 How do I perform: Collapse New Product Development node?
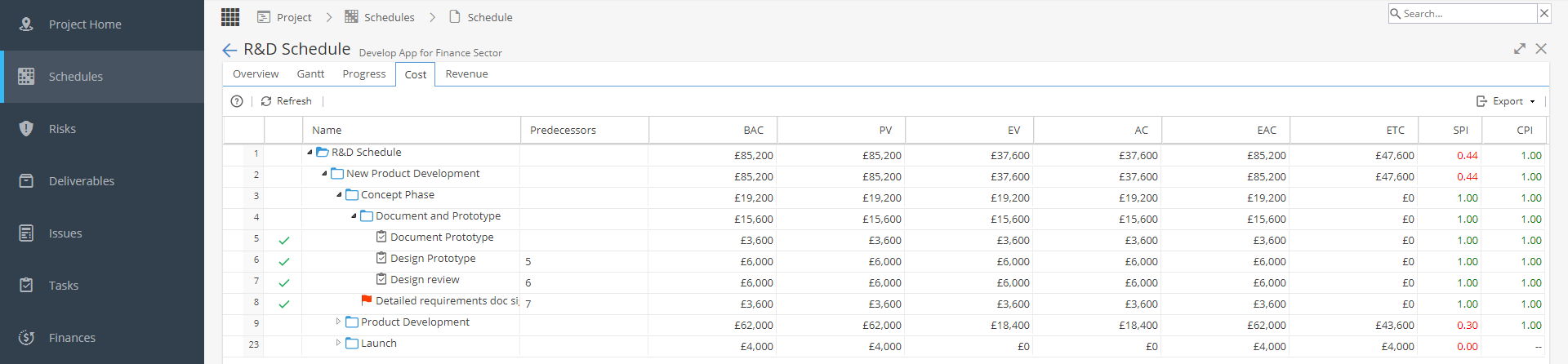324,174
